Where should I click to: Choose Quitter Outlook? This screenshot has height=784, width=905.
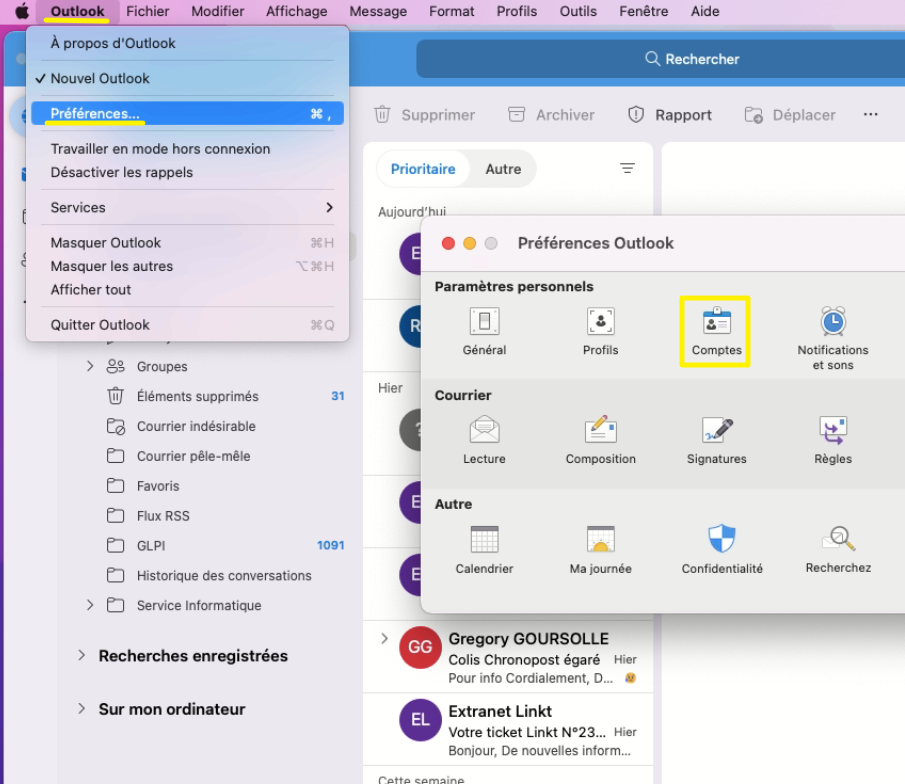coord(187,324)
